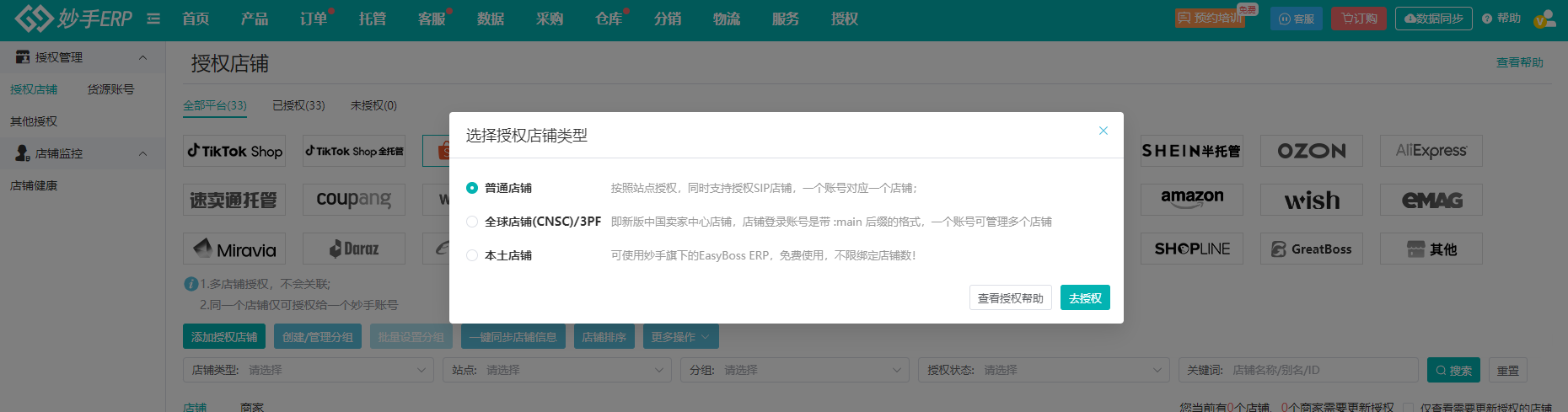The width and height of the screenshot is (1568, 412).
Task: Pick the SHOPLINE platform logo
Action: point(1191,249)
